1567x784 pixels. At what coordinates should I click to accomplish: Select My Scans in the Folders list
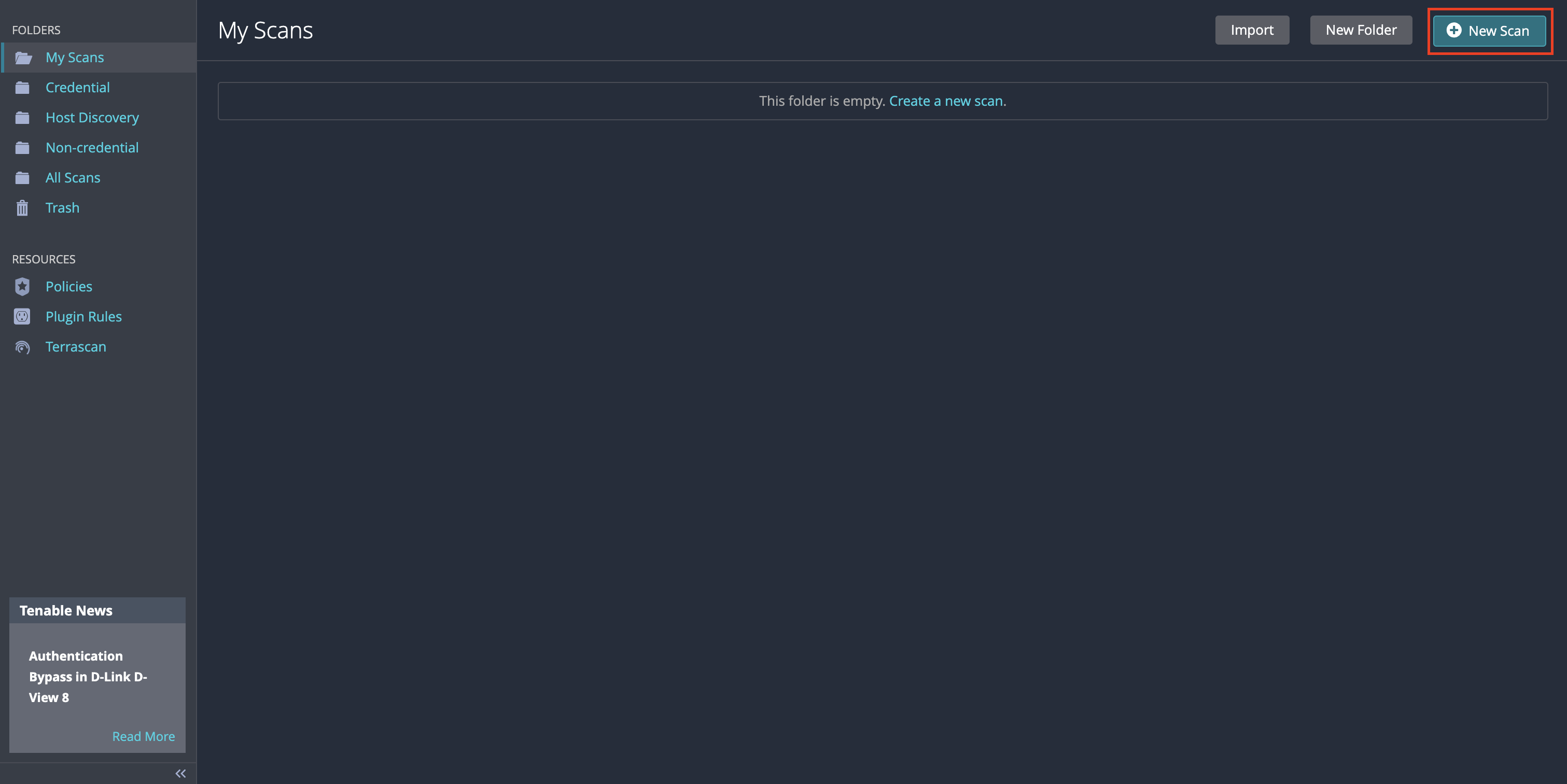pos(74,57)
